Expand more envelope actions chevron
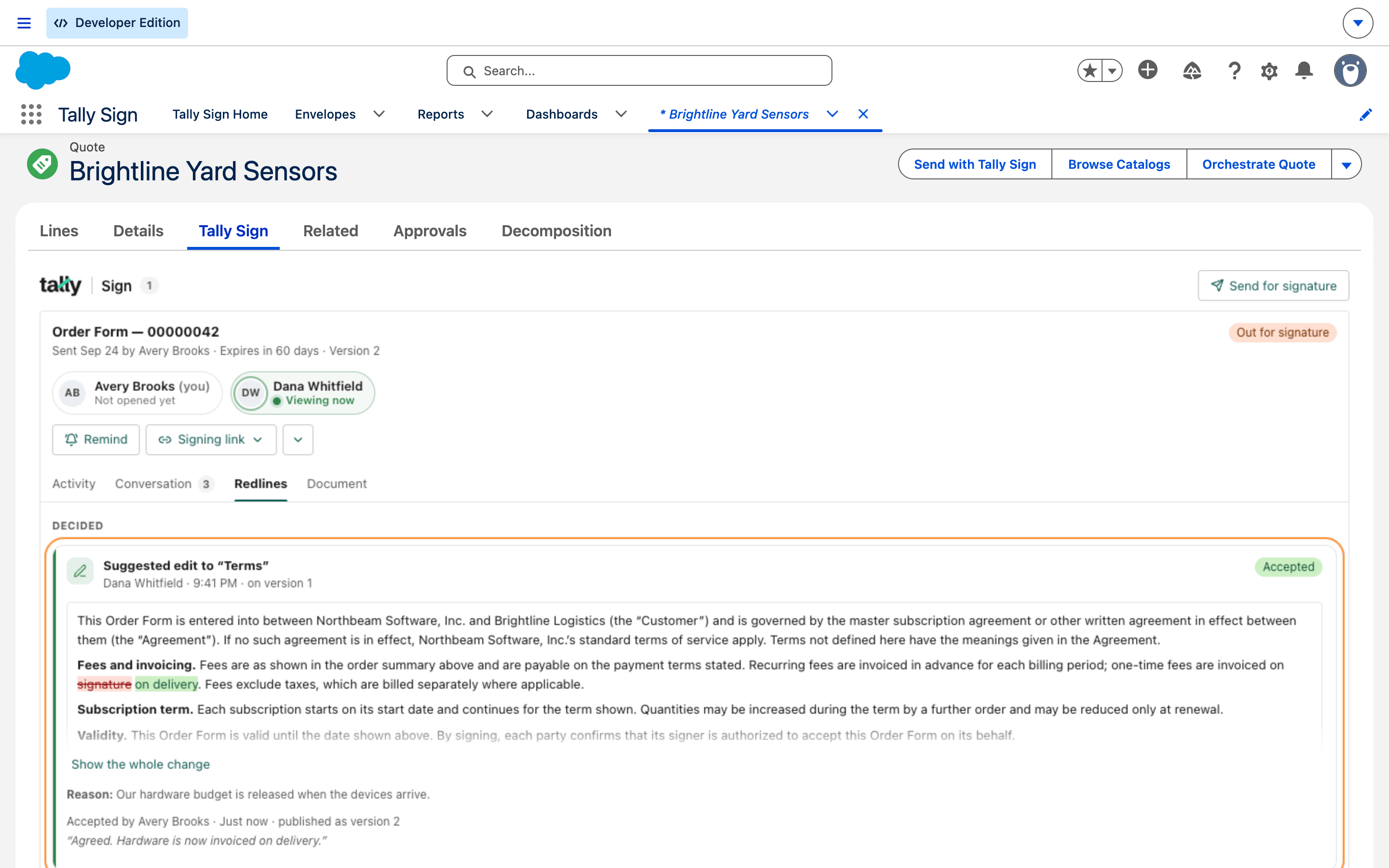The image size is (1389, 868). point(298,440)
